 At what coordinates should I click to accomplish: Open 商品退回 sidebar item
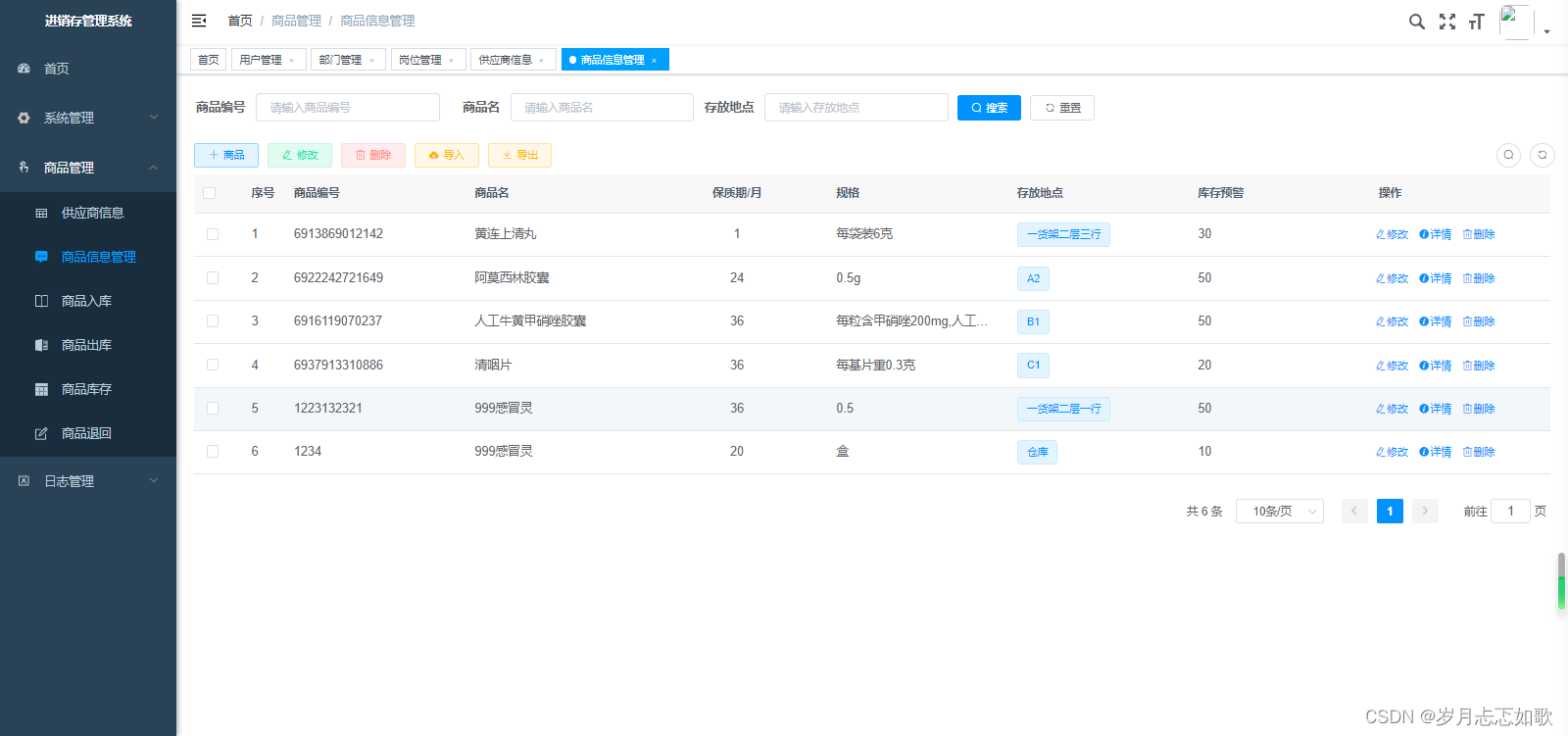[88, 433]
